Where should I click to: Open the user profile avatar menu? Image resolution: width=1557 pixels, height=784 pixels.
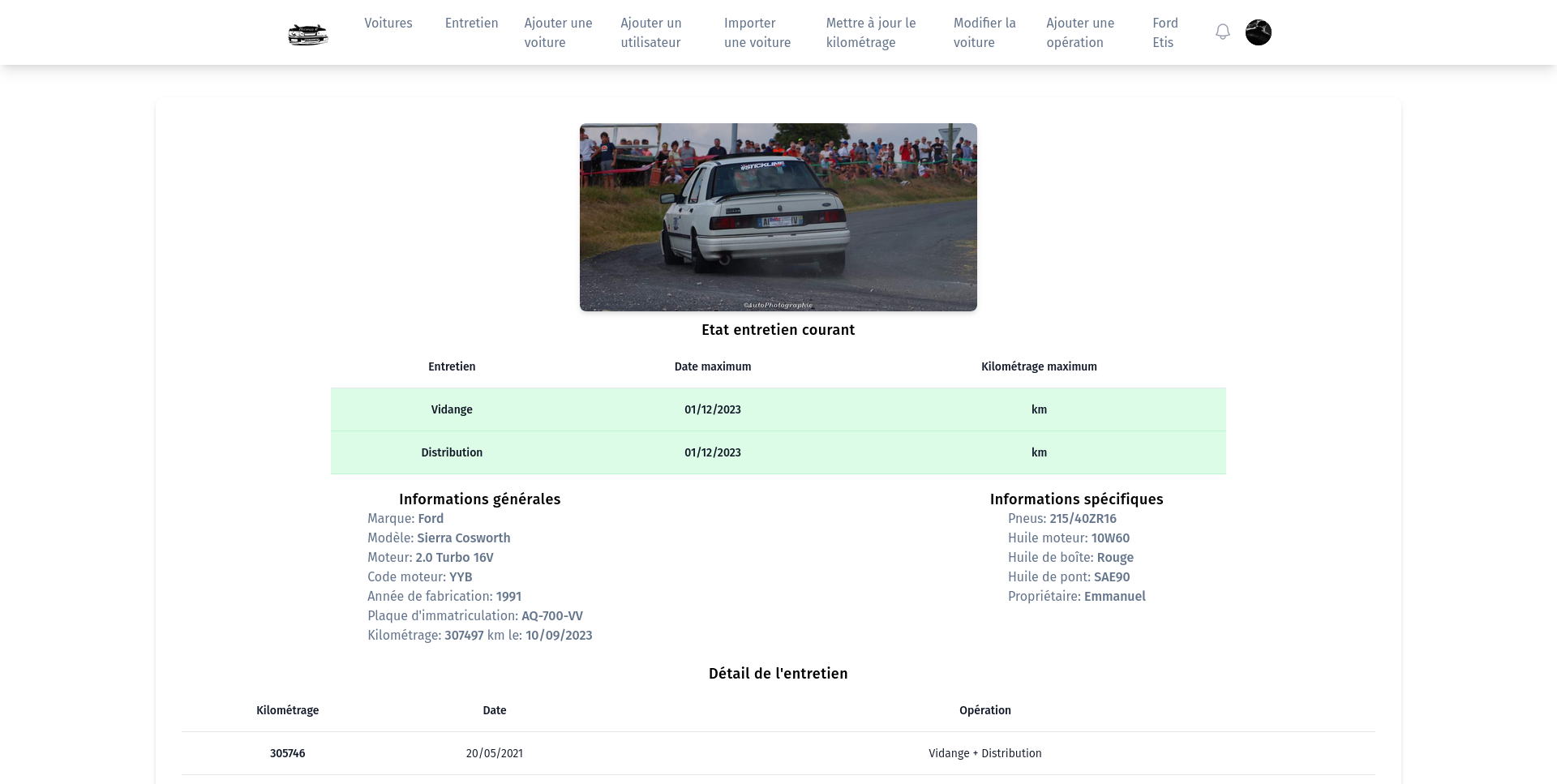pyautogui.click(x=1259, y=32)
